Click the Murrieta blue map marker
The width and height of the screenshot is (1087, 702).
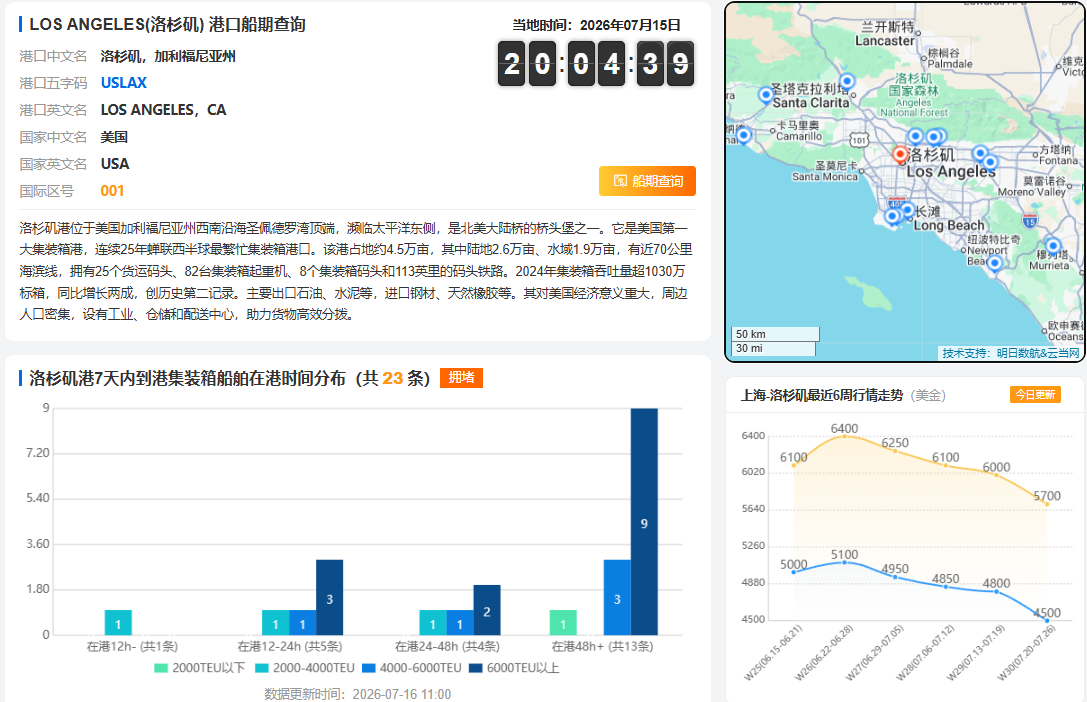(x=1053, y=245)
